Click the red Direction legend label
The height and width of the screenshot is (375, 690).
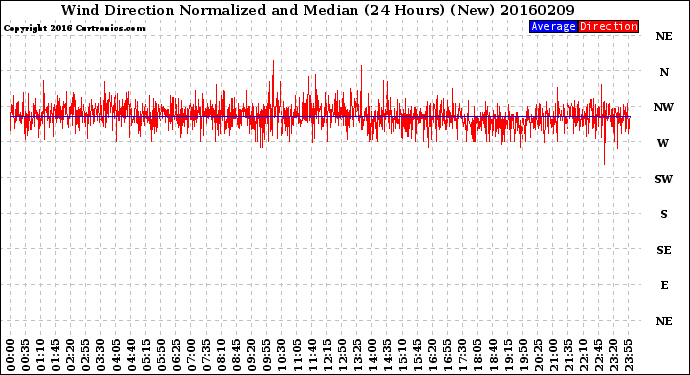tap(608, 26)
